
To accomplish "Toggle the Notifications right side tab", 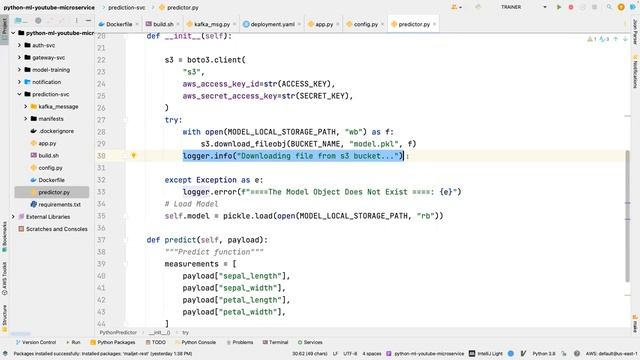I will tap(635, 72).
